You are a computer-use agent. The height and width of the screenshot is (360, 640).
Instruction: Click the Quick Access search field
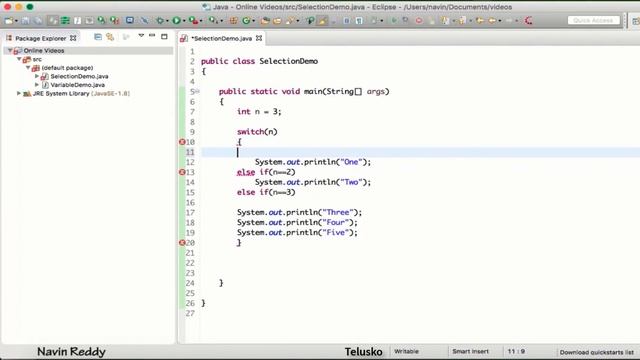593,20
